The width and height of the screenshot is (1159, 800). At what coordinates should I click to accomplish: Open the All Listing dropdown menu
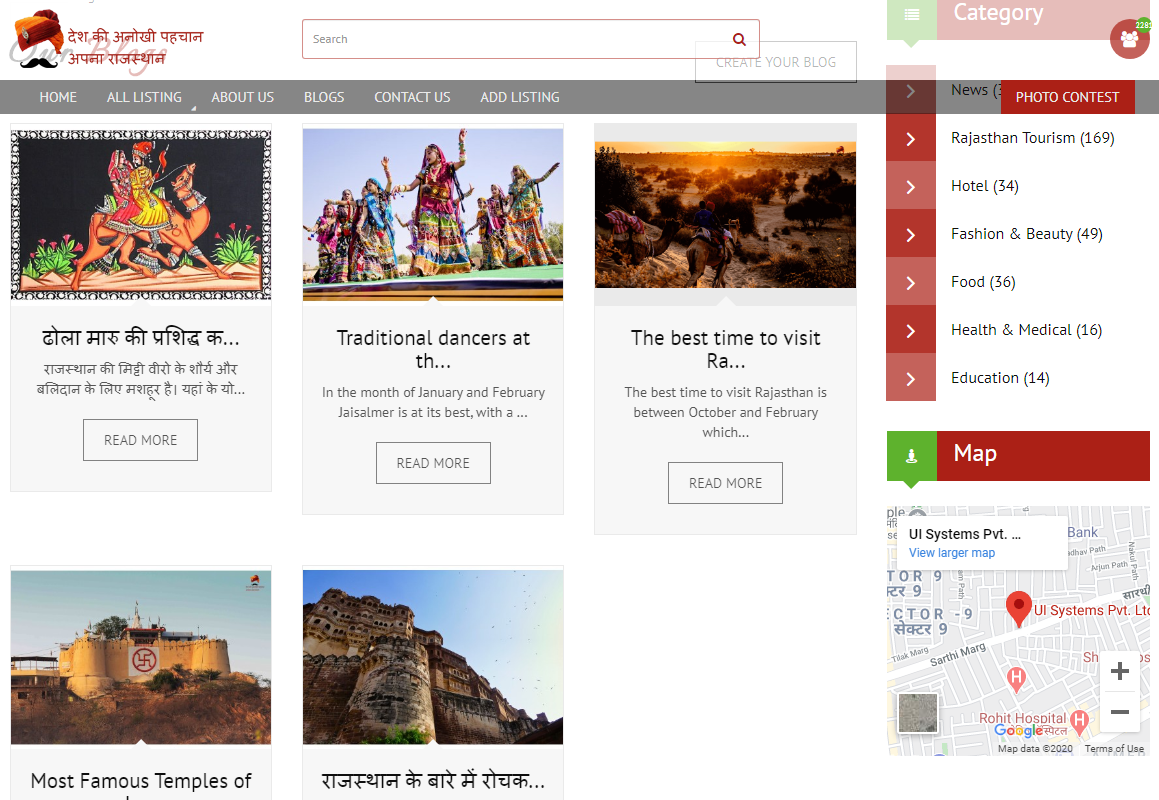click(x=144, y=97)
